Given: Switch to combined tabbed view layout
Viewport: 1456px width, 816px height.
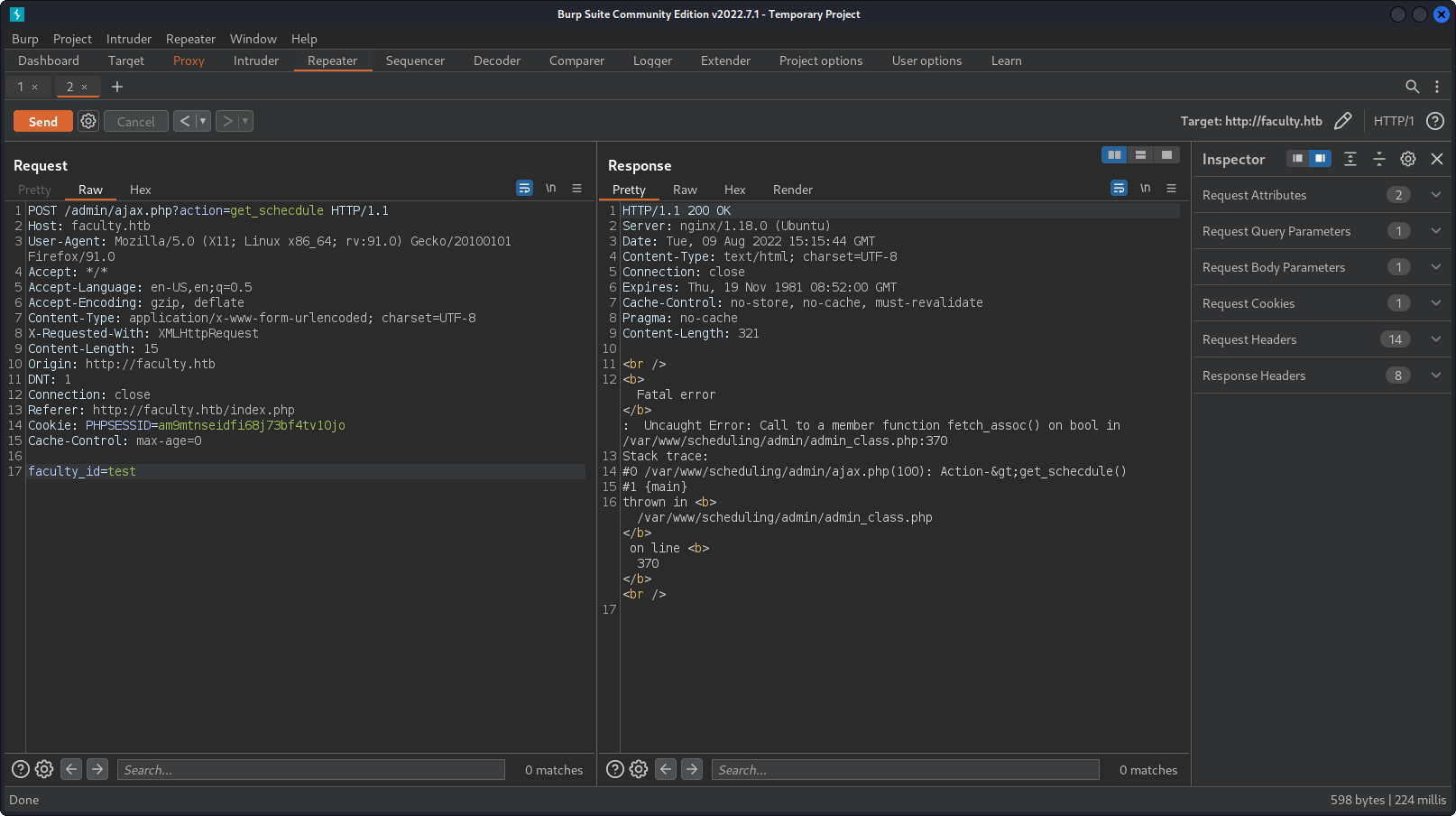Looking at the screenshot, I should click(1166, 155).
